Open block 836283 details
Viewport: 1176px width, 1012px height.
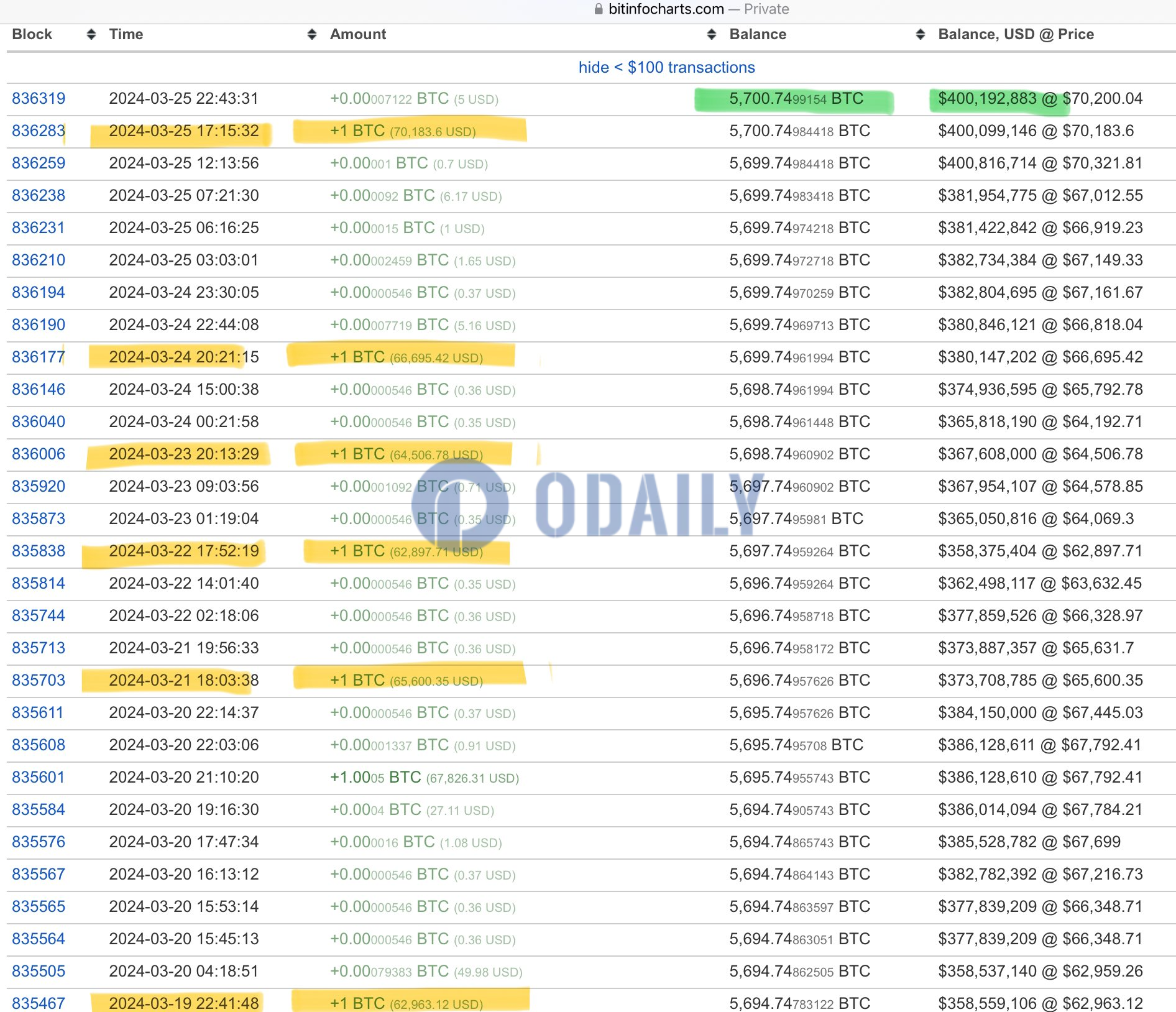[39, 131]
